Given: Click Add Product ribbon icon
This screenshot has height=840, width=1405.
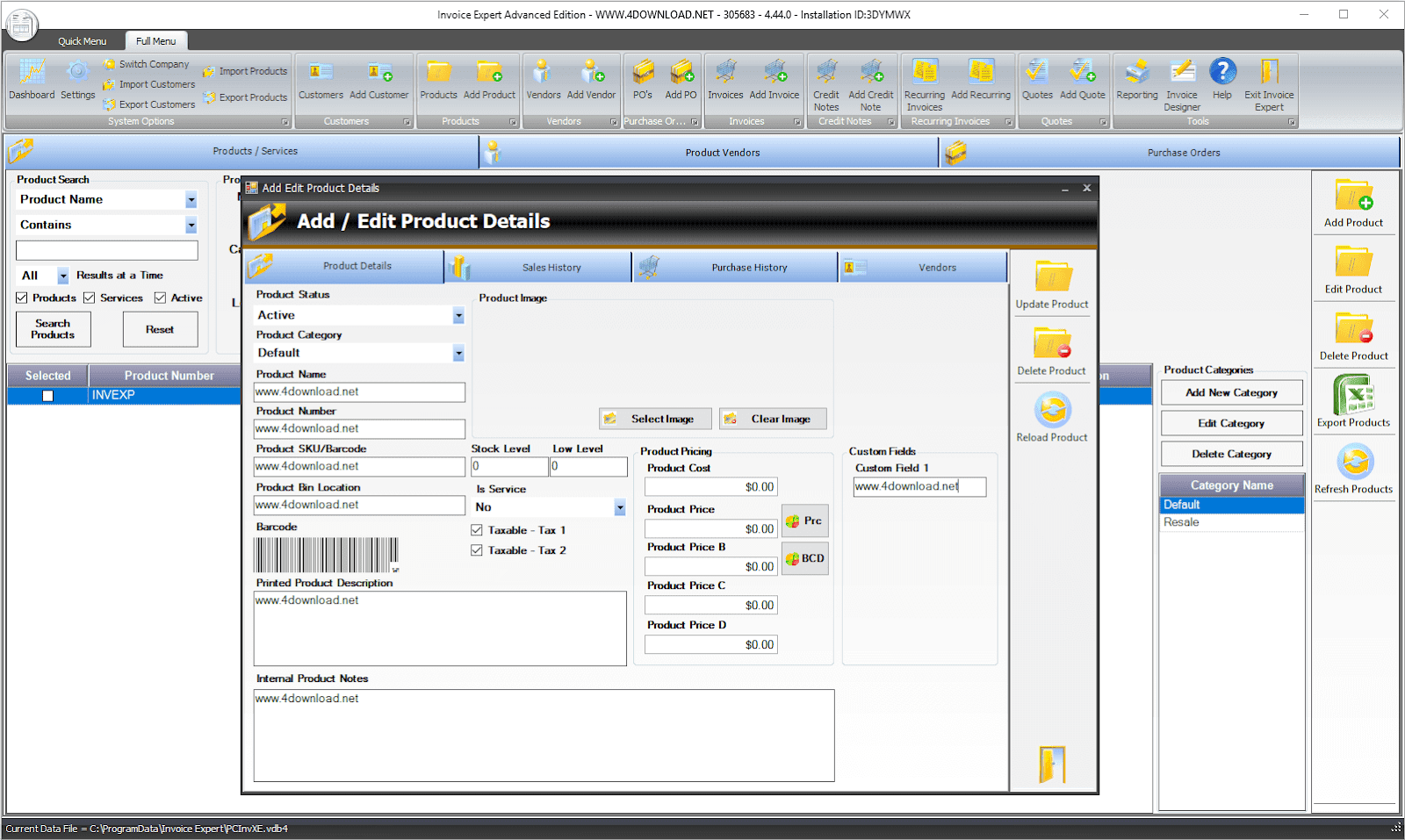Looking at the screenshot, I should pyautogui.click(x=489, y=79).
